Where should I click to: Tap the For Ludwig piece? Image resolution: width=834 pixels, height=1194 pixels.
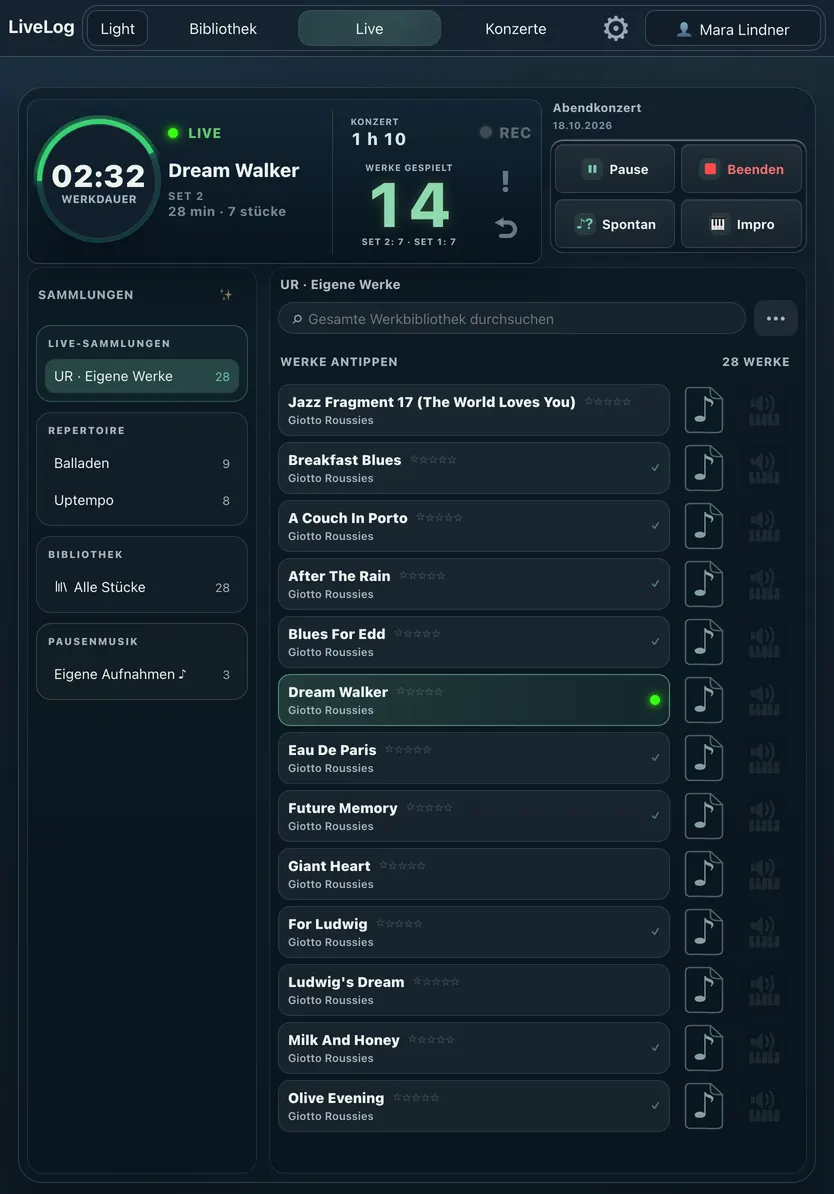coord(474,932)
